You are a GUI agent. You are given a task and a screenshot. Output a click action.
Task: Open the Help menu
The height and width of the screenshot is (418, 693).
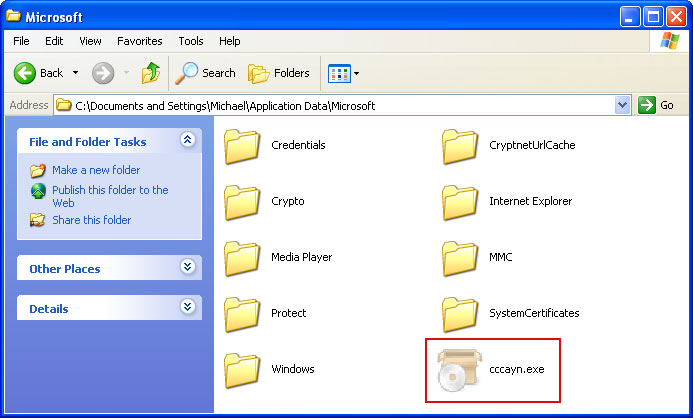(230, 41)
